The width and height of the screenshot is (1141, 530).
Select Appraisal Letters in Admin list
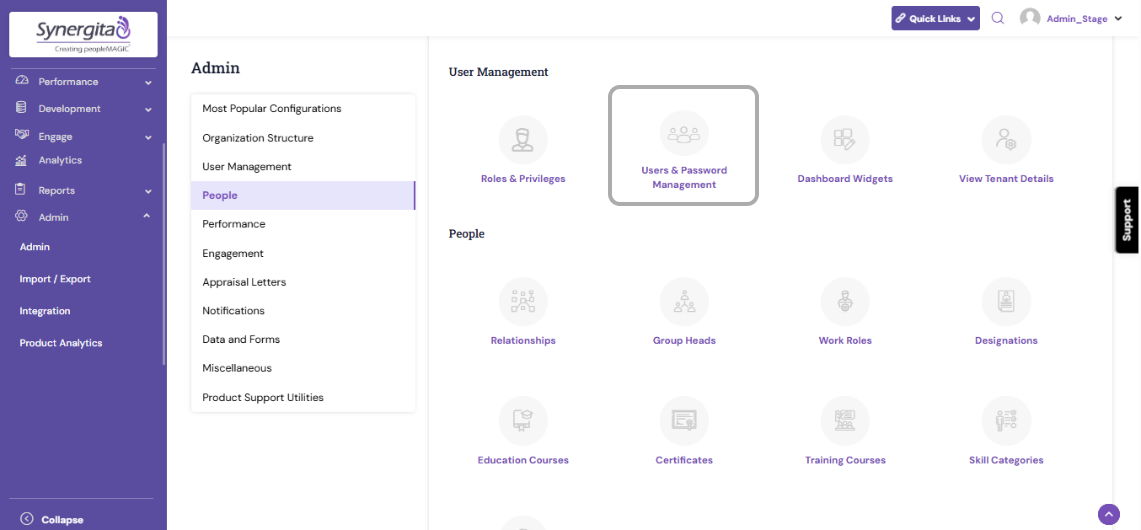[x=303, y=282]
